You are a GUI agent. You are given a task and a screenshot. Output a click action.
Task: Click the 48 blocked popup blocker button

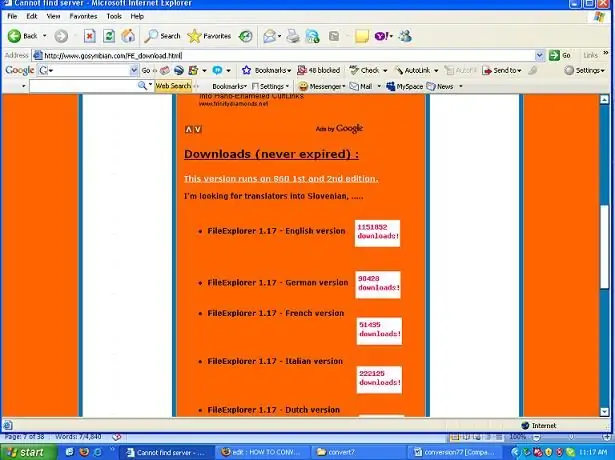[x=318, y=70]
